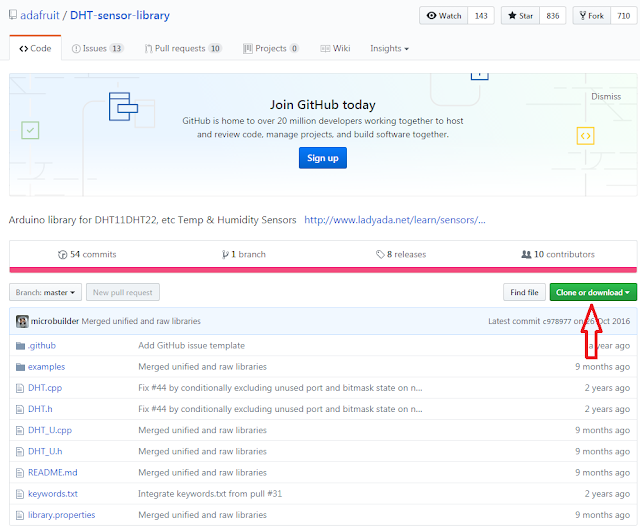The width and height of the screenshot is (640, 532).
Task: Open the ladyada.net sensors link
Action: coord(395,220)
